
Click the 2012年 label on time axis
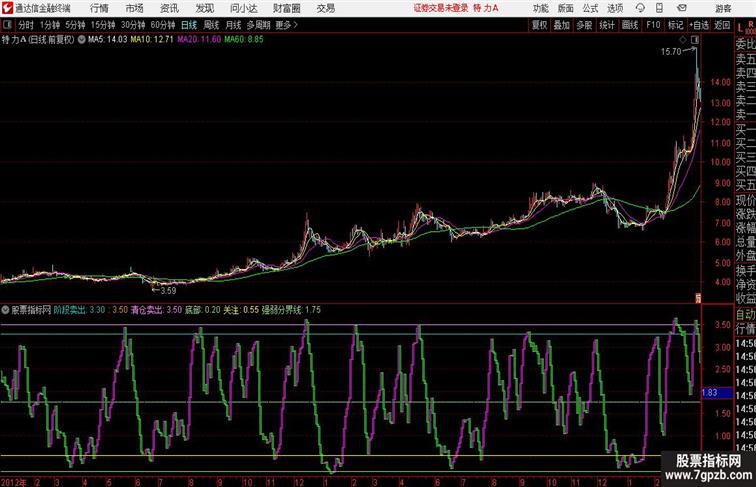tap(13, 482)
